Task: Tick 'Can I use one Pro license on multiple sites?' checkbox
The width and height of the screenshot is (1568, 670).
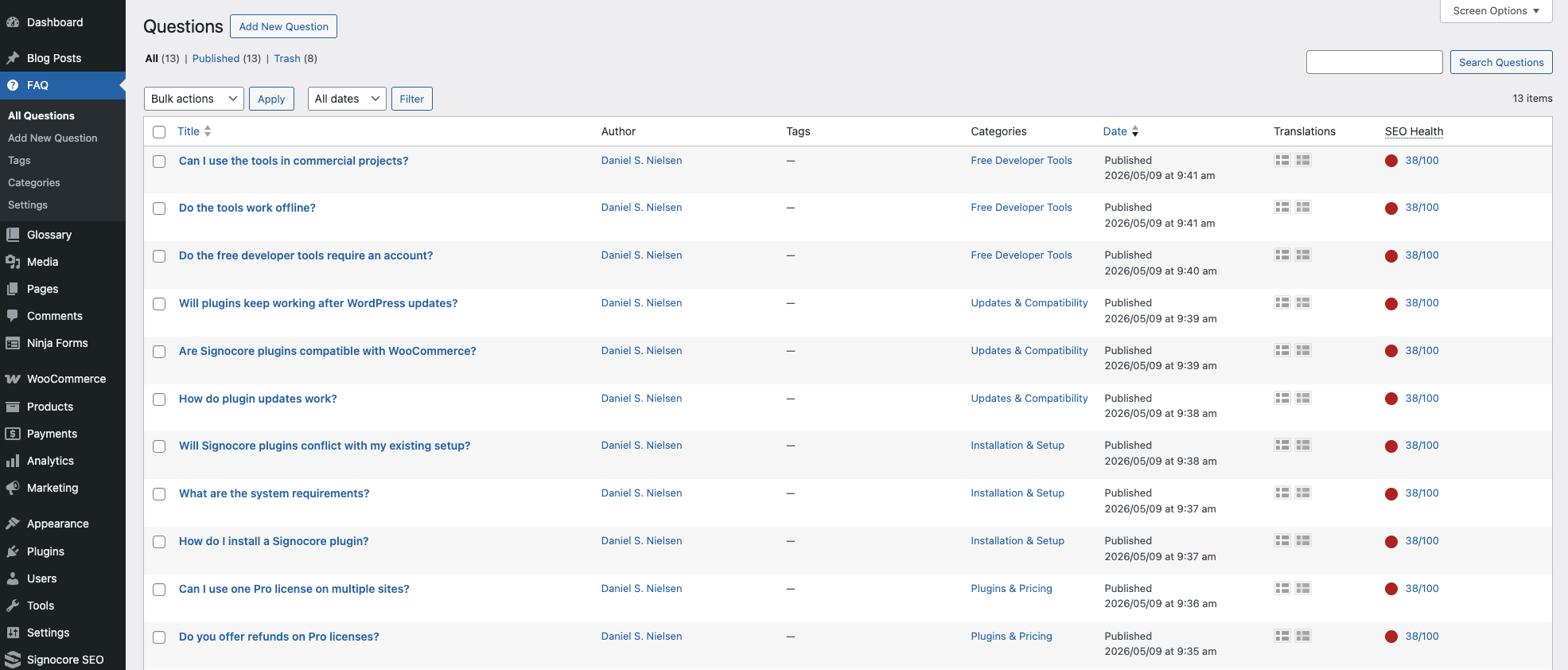Action: click(159, 590)
